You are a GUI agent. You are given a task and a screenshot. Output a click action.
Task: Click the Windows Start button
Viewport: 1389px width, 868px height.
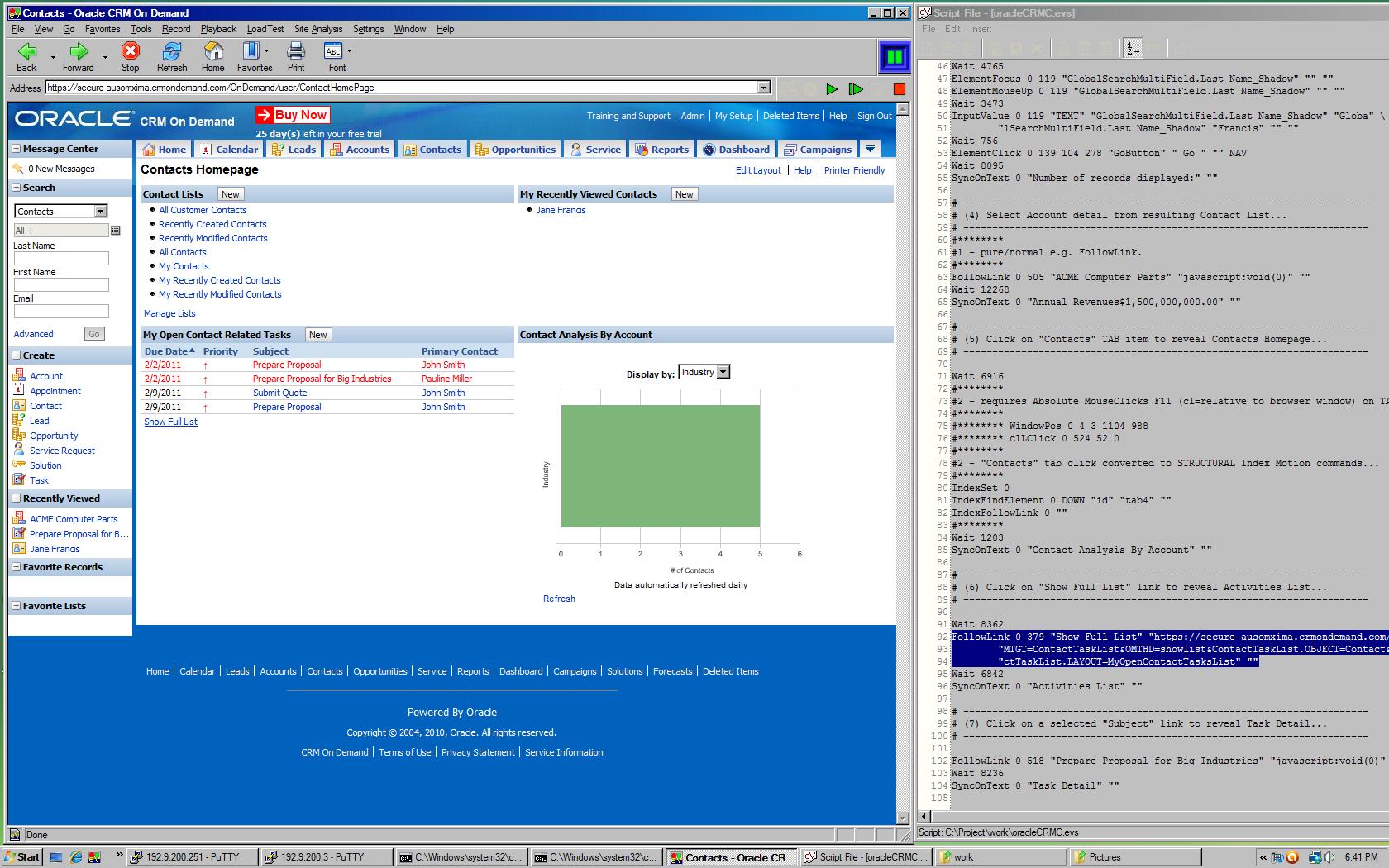[21, 857]
